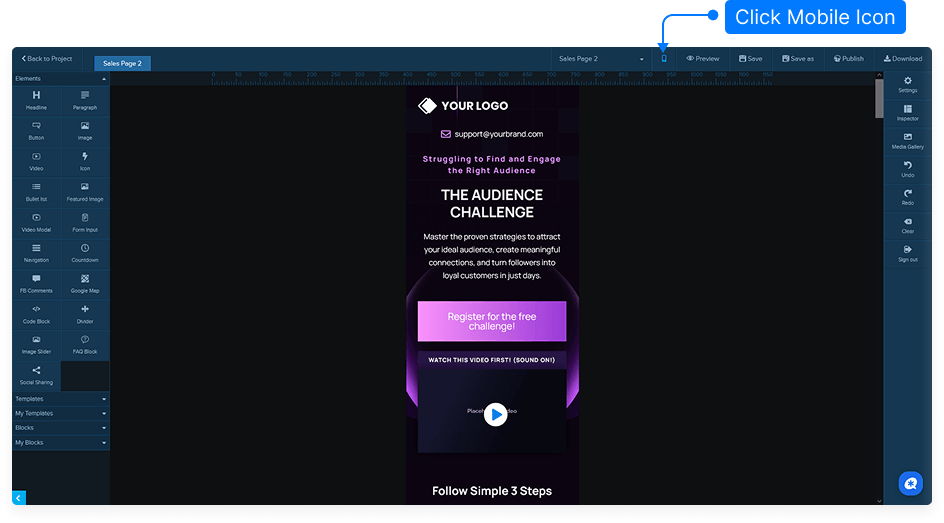Open the Inspector panel

point(907,112)
